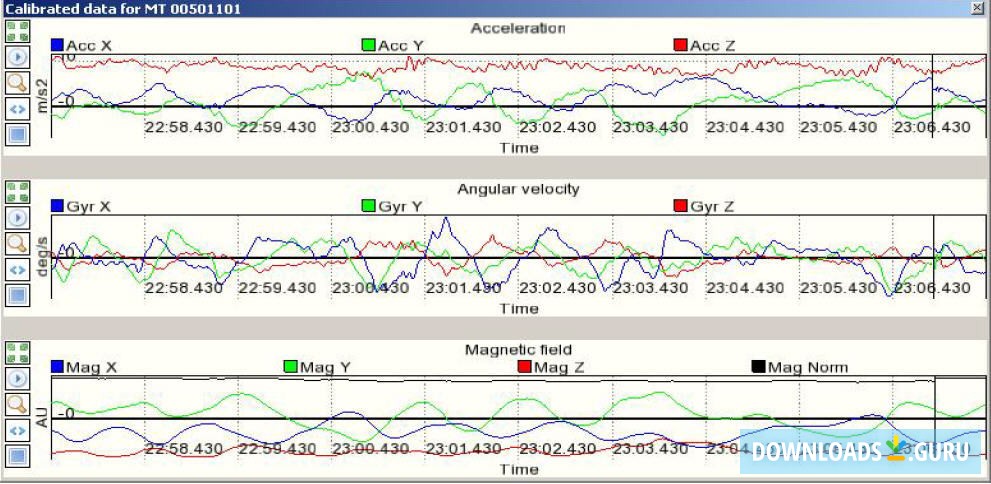Click the play icon beside Acceleration chart
Image resolution: width=991 pixels, height=484 pixels.
(17, 57)
